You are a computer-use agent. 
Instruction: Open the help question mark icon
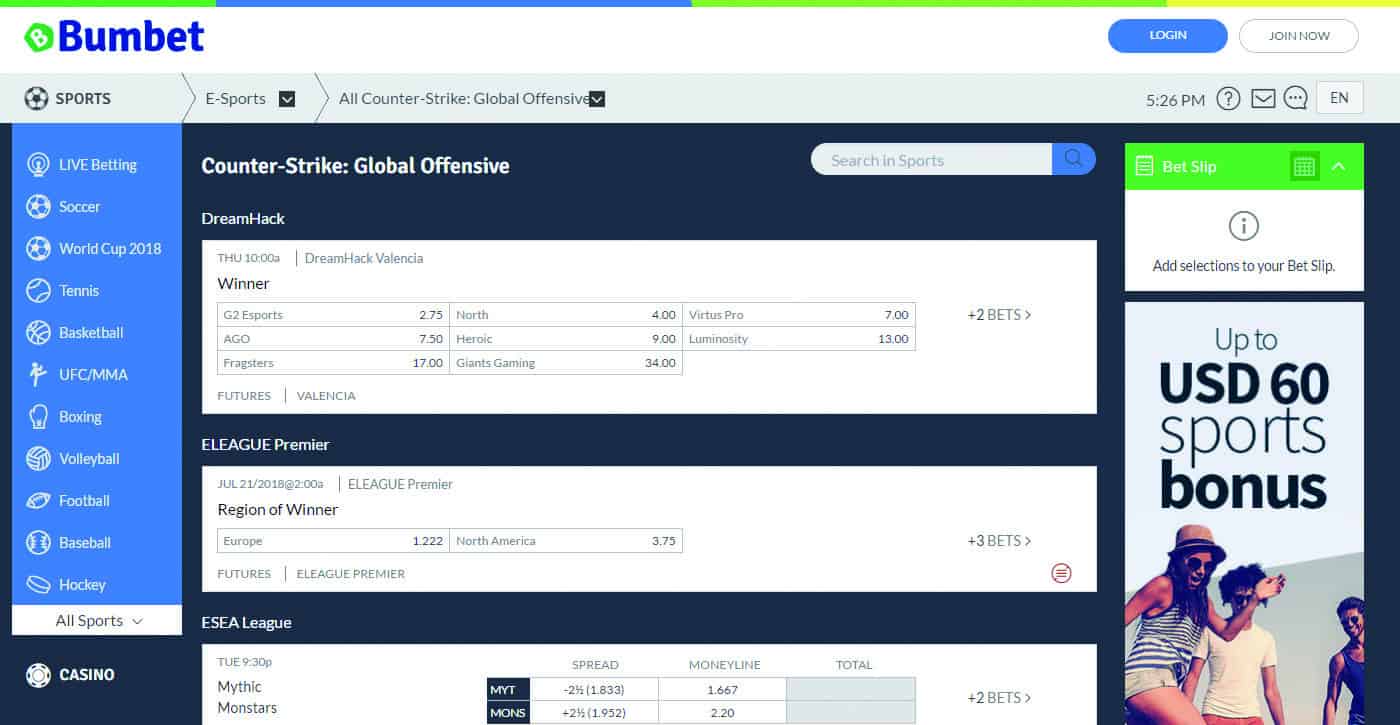[1228, 99]
